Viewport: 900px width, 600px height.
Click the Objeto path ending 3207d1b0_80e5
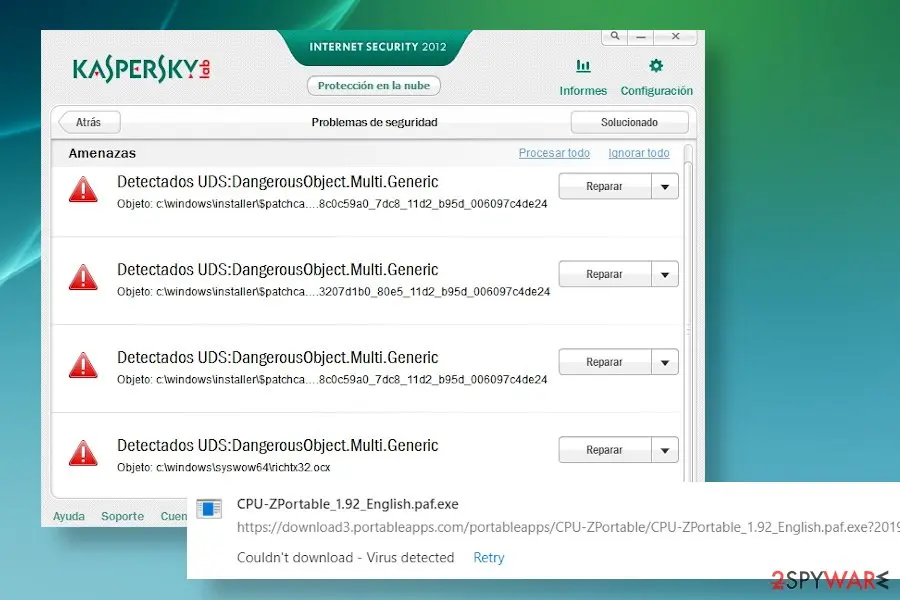333,292
